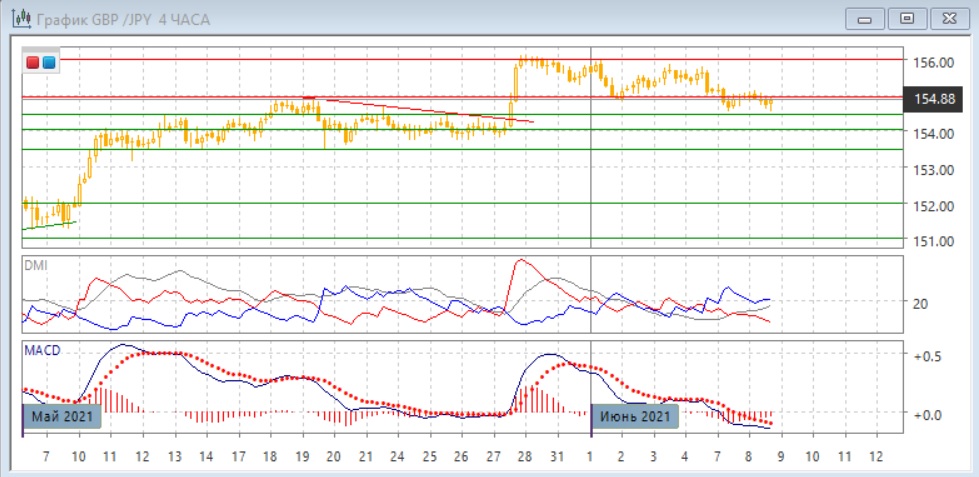
Task: Click date 28 on the time axis
Action: pyautogui.click(x=522, y=457)
